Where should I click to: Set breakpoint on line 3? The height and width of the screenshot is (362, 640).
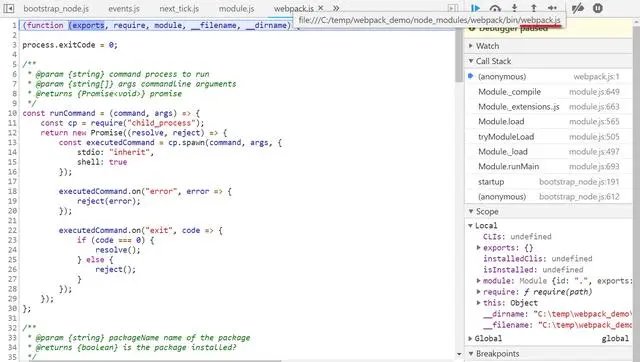click(14, 45)
